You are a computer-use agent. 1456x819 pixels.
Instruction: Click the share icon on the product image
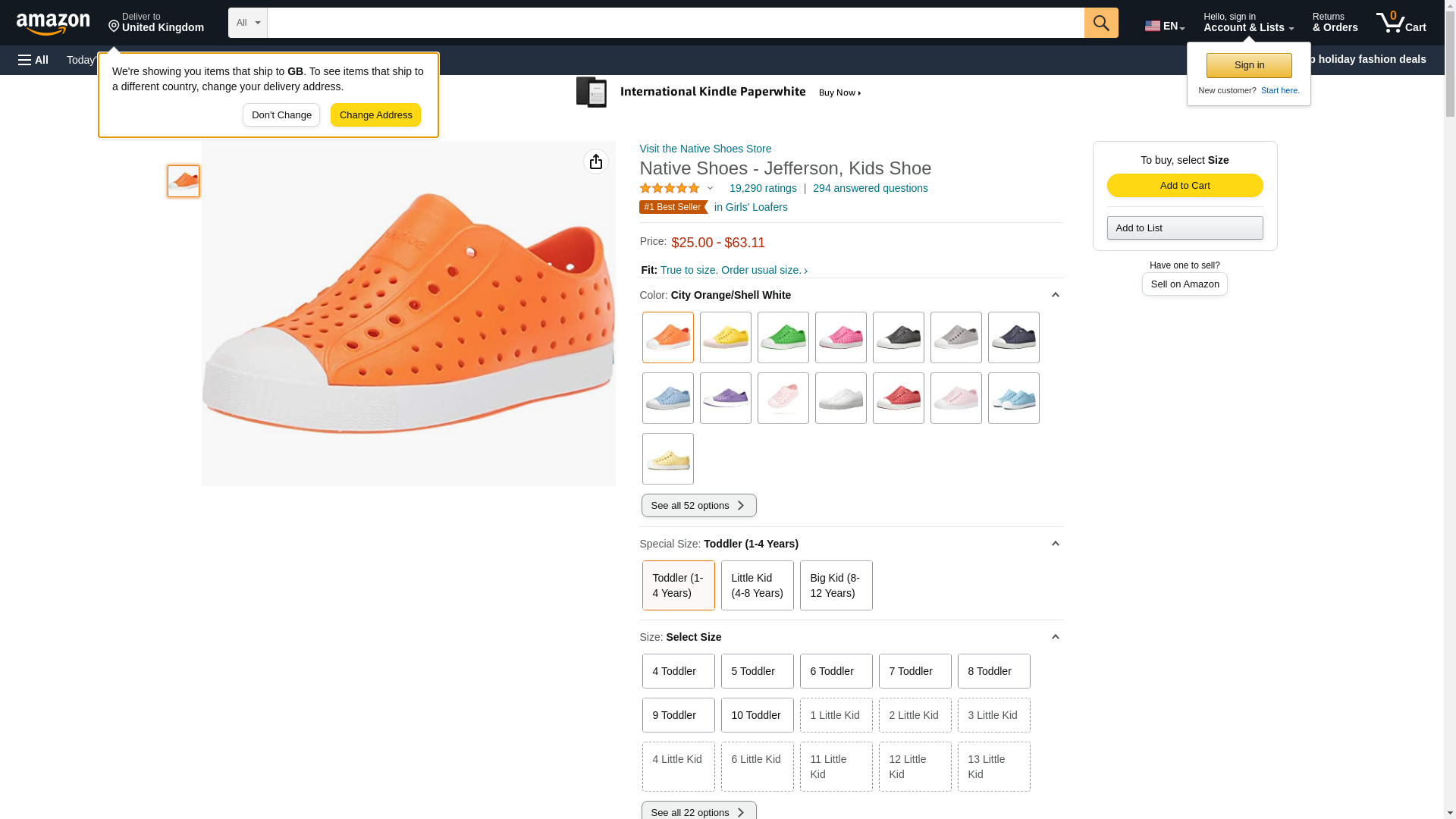pyautogui.click(x=596, y=162)
